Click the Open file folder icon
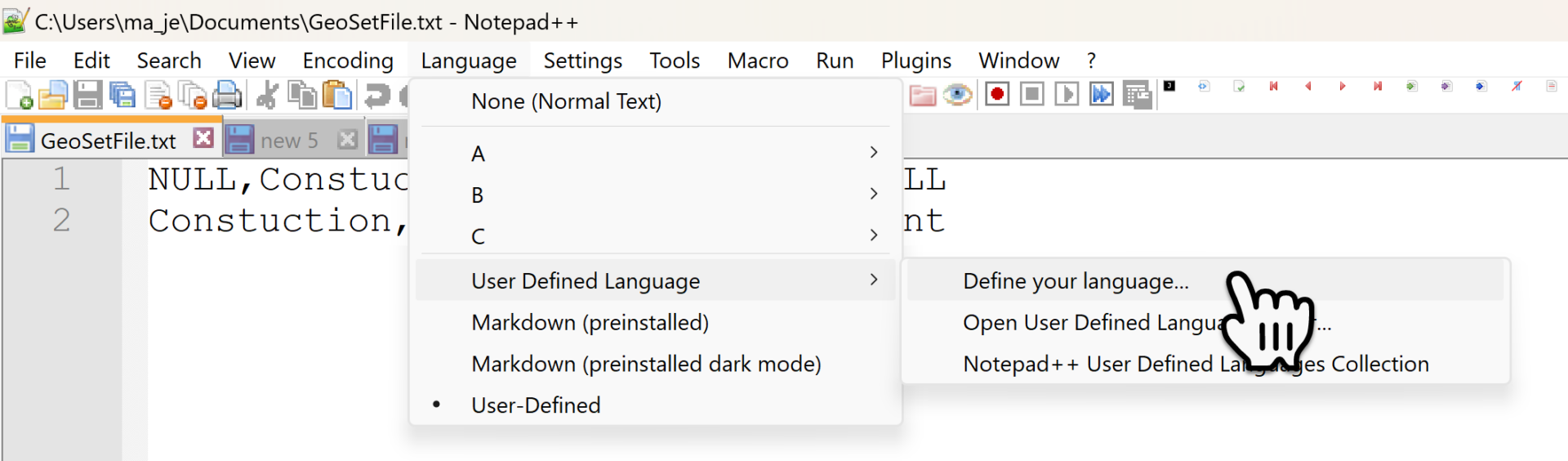 tap(53, 95)
